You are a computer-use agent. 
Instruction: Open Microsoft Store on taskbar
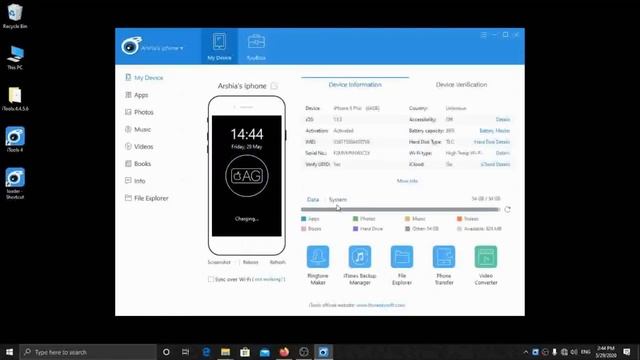[245, 352]
